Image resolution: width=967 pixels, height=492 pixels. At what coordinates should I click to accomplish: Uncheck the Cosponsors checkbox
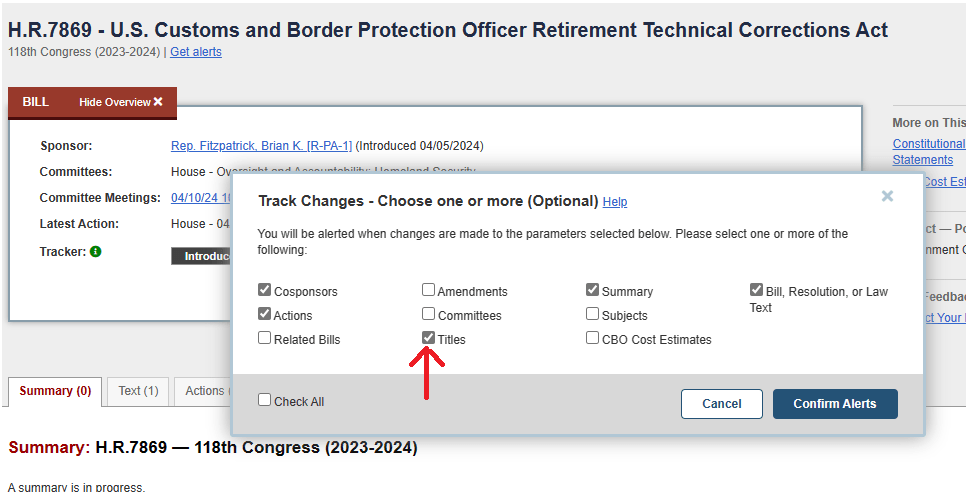click(x=265, y=290)
